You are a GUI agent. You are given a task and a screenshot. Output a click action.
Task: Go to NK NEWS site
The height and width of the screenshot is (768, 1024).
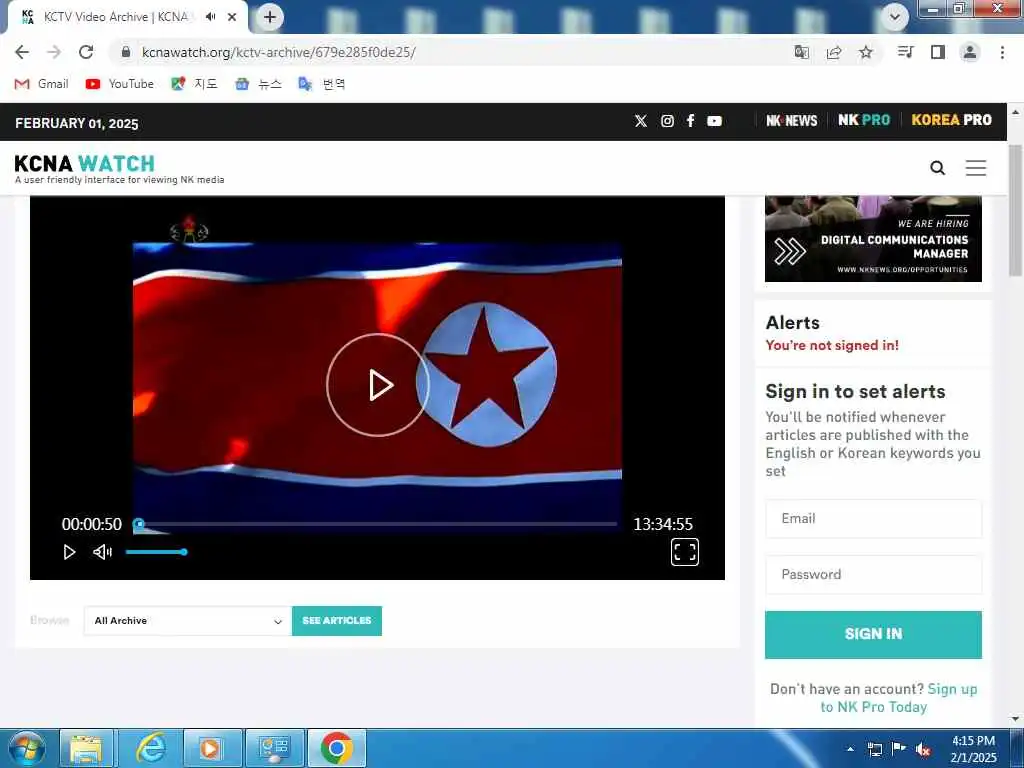[x=792, y=121]
